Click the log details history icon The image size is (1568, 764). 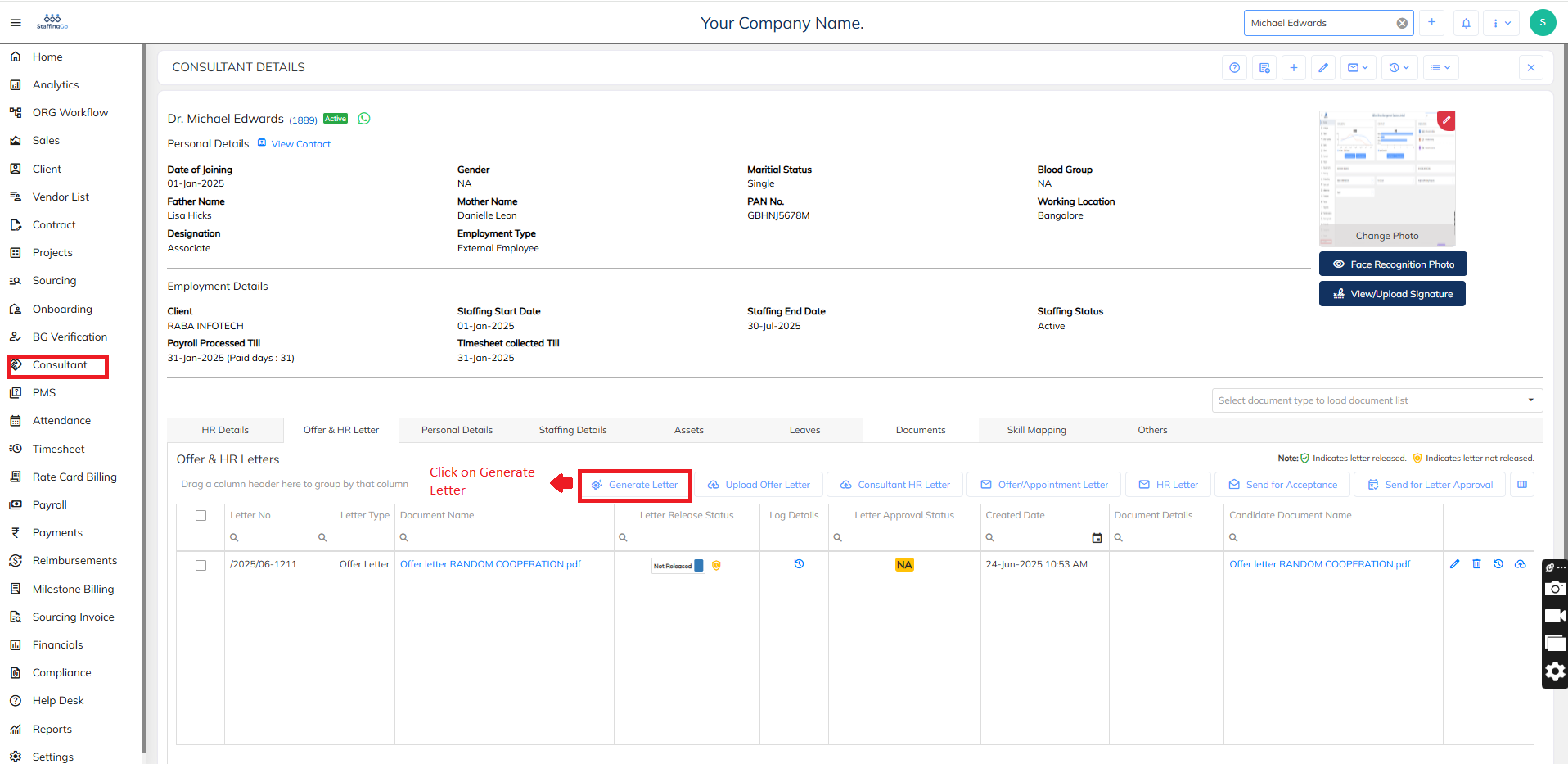[799, 564]
